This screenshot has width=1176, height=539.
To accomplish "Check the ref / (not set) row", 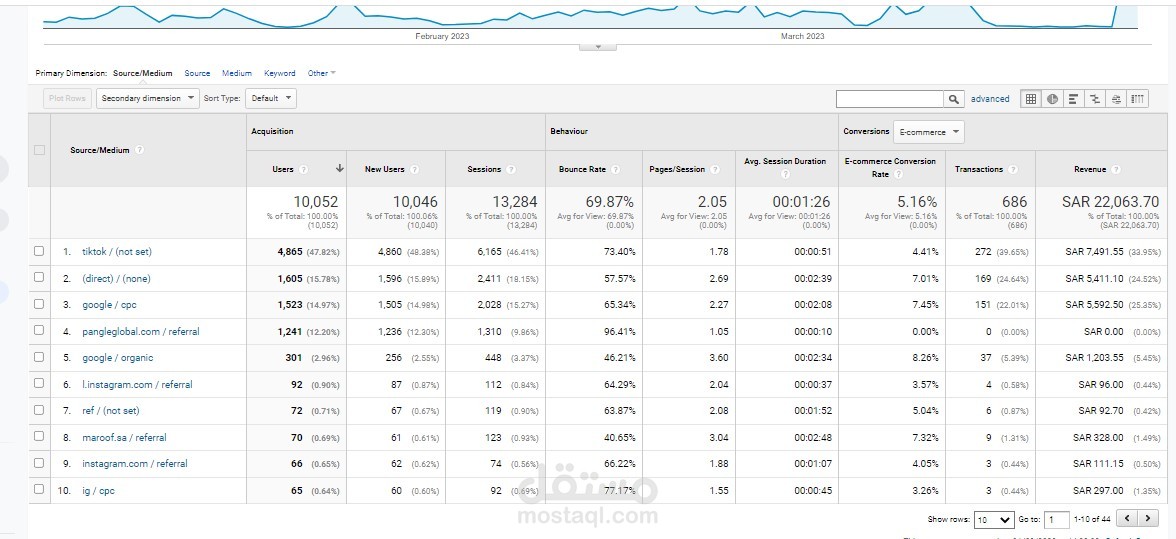I will pyautogui.click(x=39, y=410).
